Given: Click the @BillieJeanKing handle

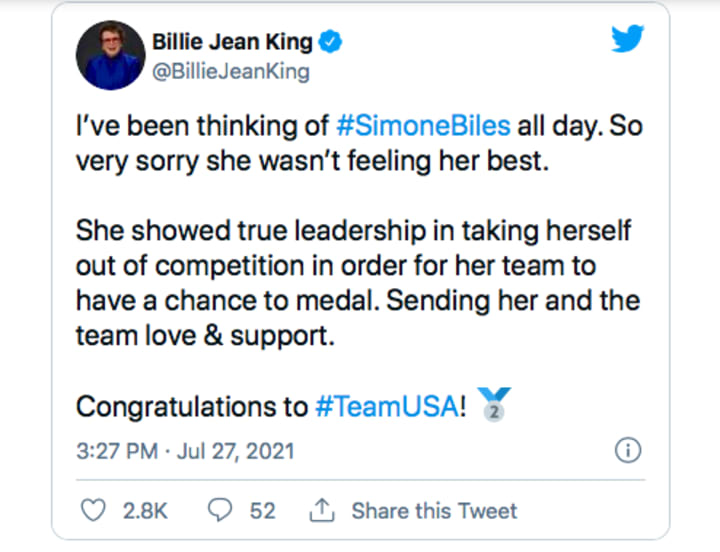Looking at the screenshot, I should (x=231, y=72).
